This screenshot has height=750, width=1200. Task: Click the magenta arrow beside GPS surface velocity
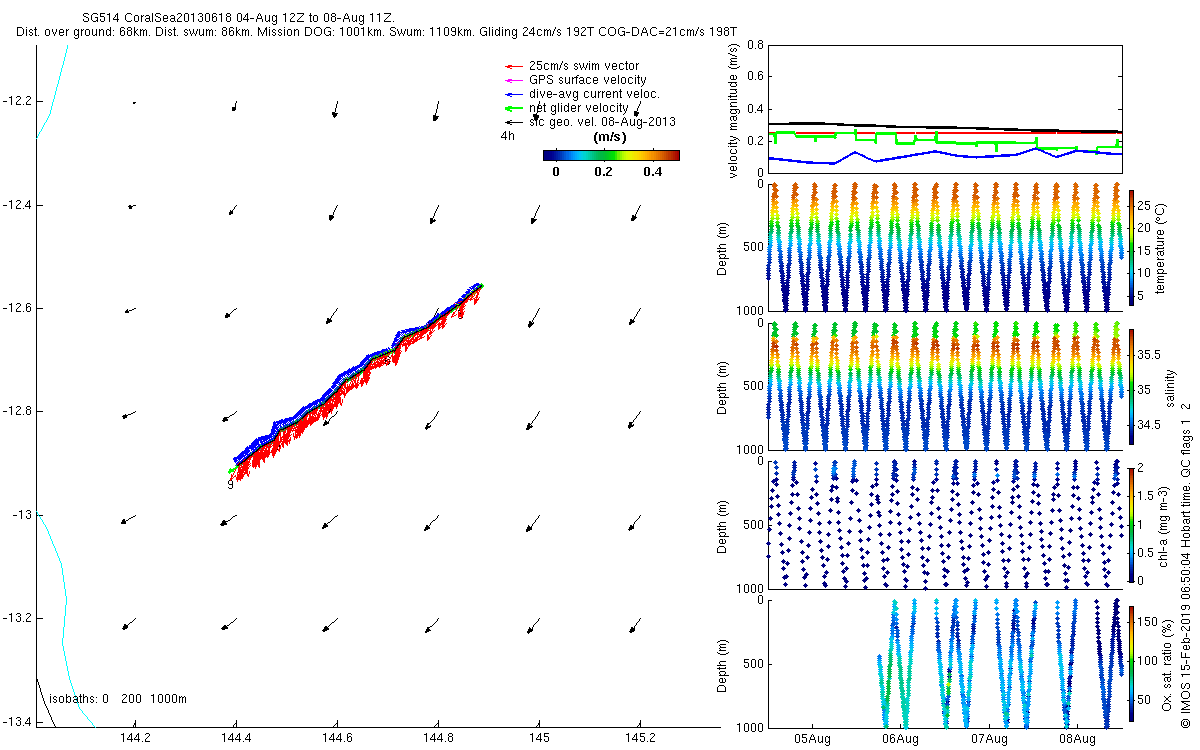click(x=513, y=80)
